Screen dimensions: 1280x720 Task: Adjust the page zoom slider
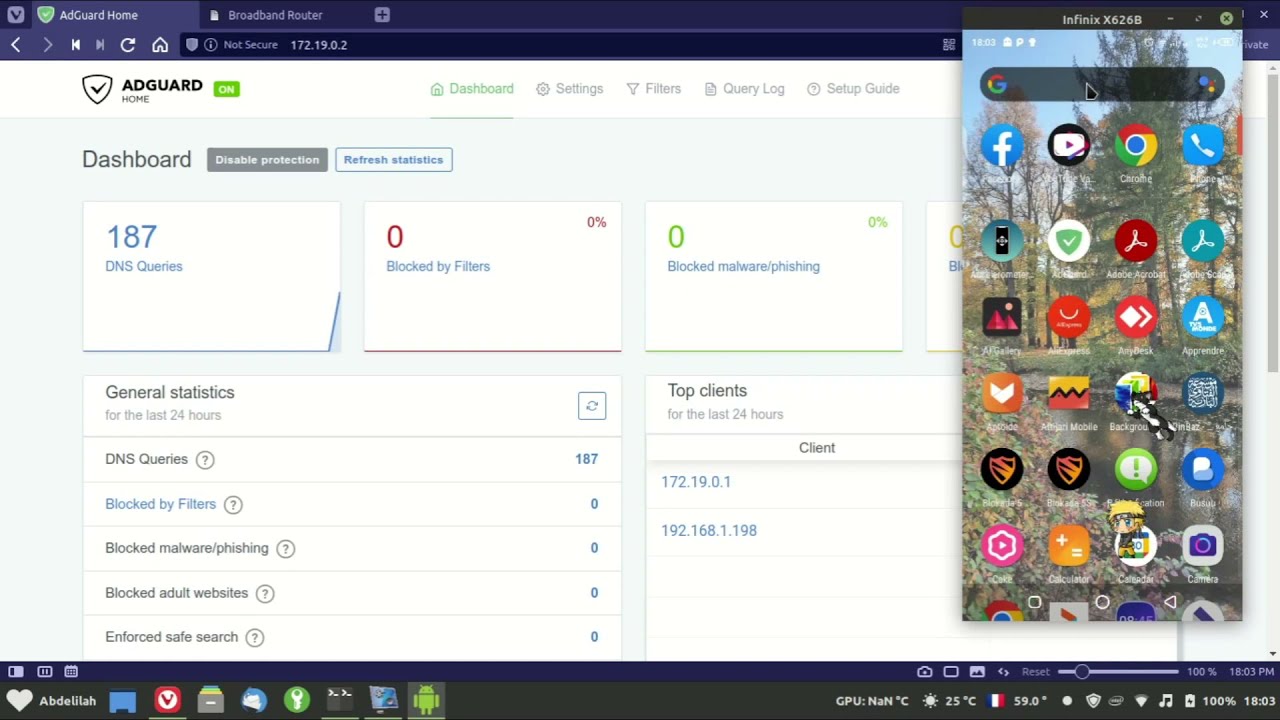click(x=1081, y=672)
